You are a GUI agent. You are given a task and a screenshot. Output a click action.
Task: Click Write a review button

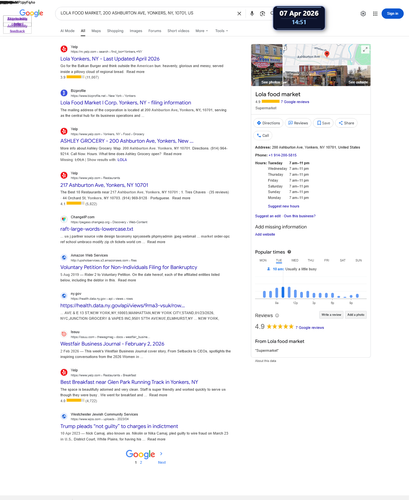pos(331,315)
